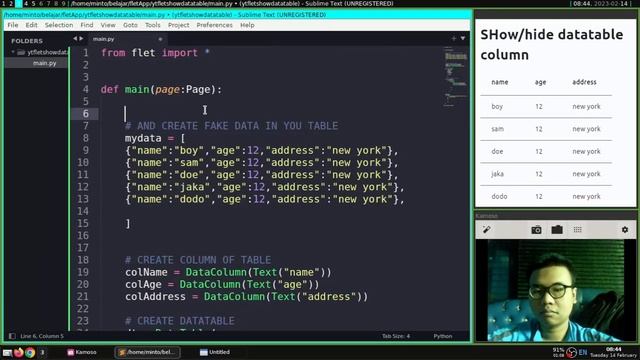Click 'colAge' on line 20
The image size is (640, 360).
pos(143,284)
